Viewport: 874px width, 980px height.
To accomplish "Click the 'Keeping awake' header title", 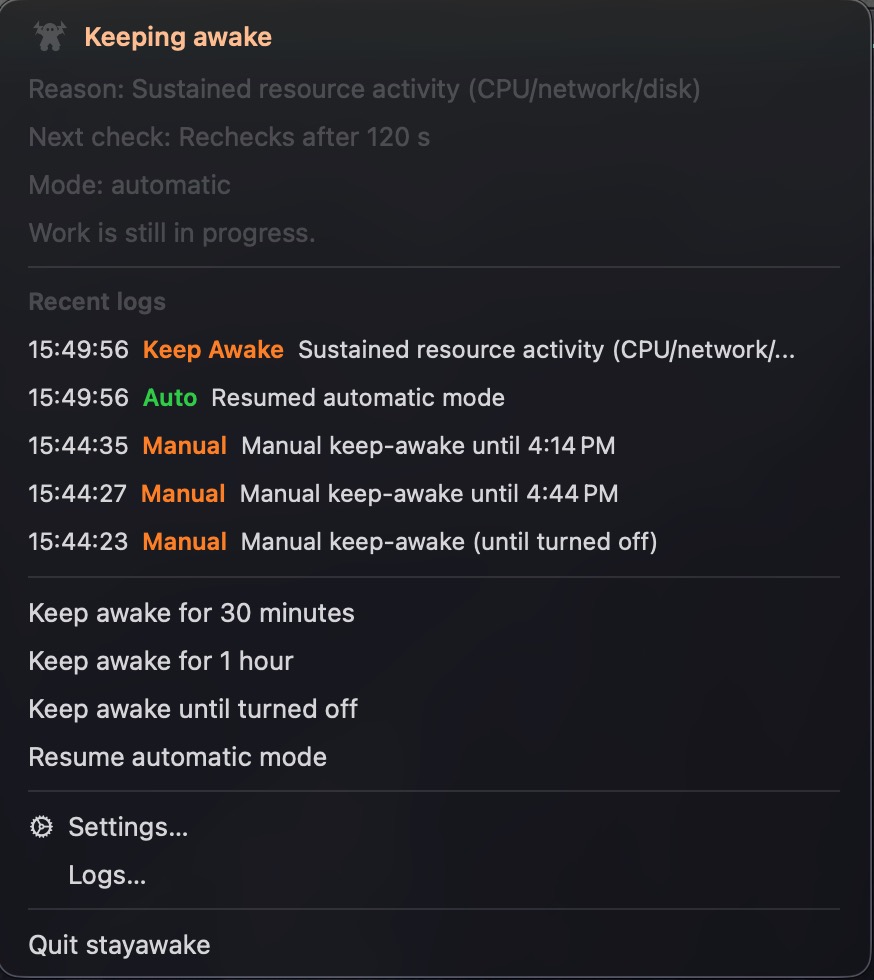I will coord(179,37).
